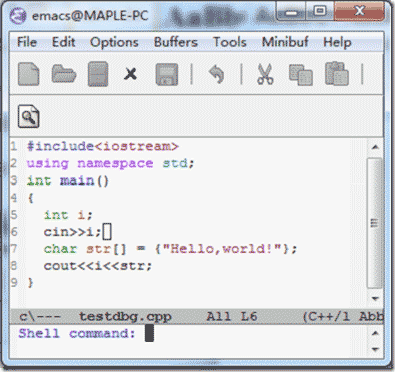Open the directory browser (Dired) icon
This screenshot has width=395, height=372.
(98, 74)
